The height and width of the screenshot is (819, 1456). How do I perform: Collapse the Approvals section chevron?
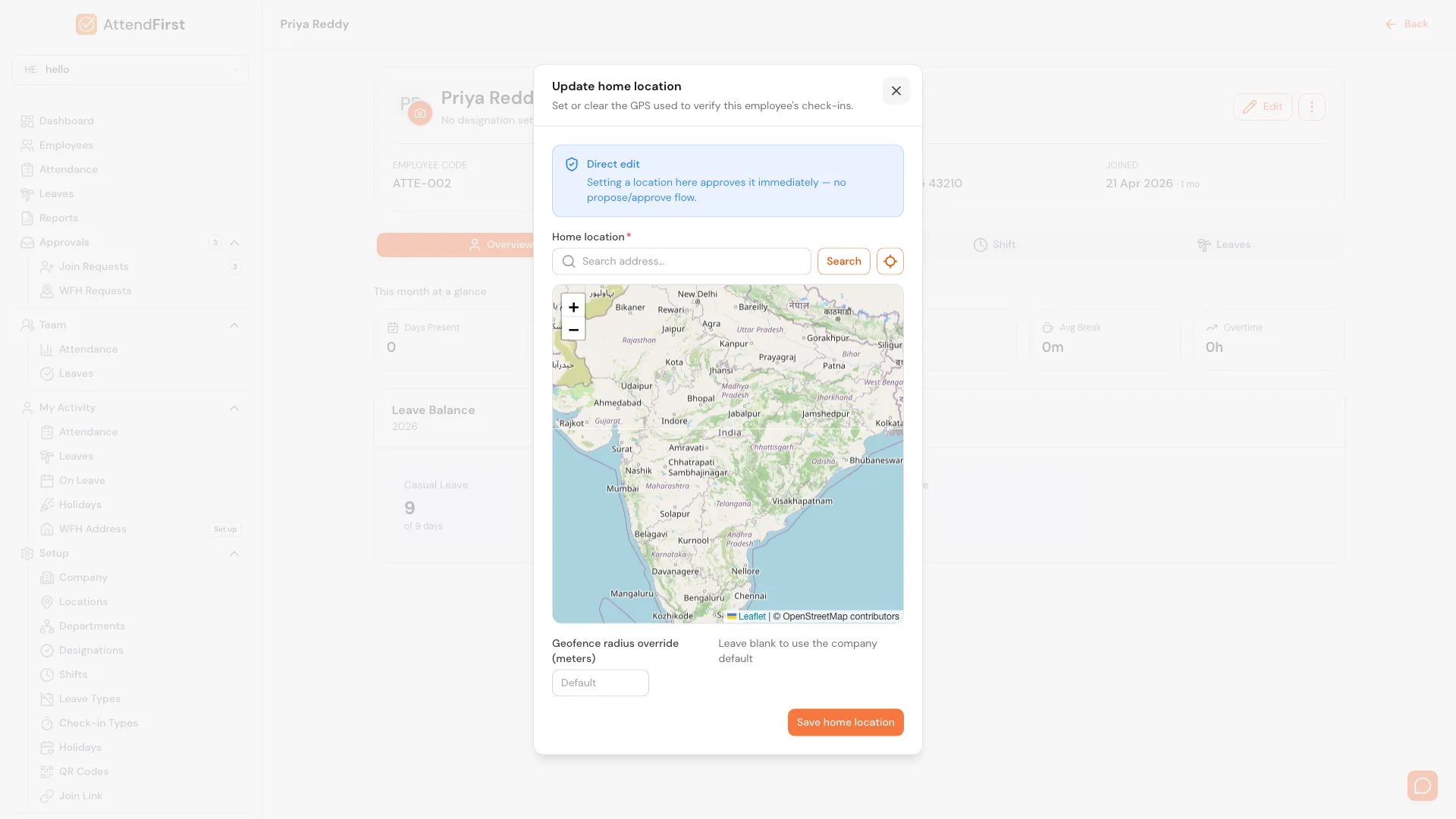[234, 243]
